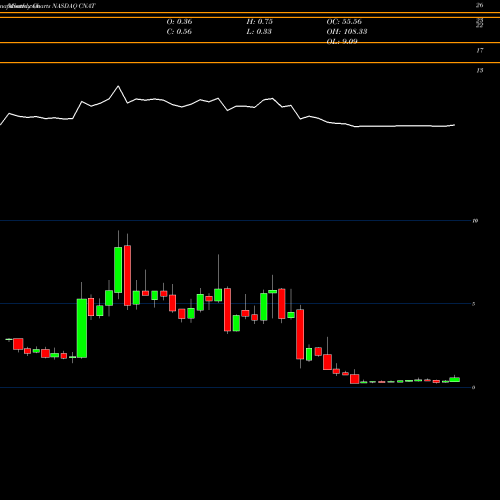The height and width of the screenshot is (500, 500).
Task: Click the price axis label 10
Action: pyautogui.click(x=475, y=221)
